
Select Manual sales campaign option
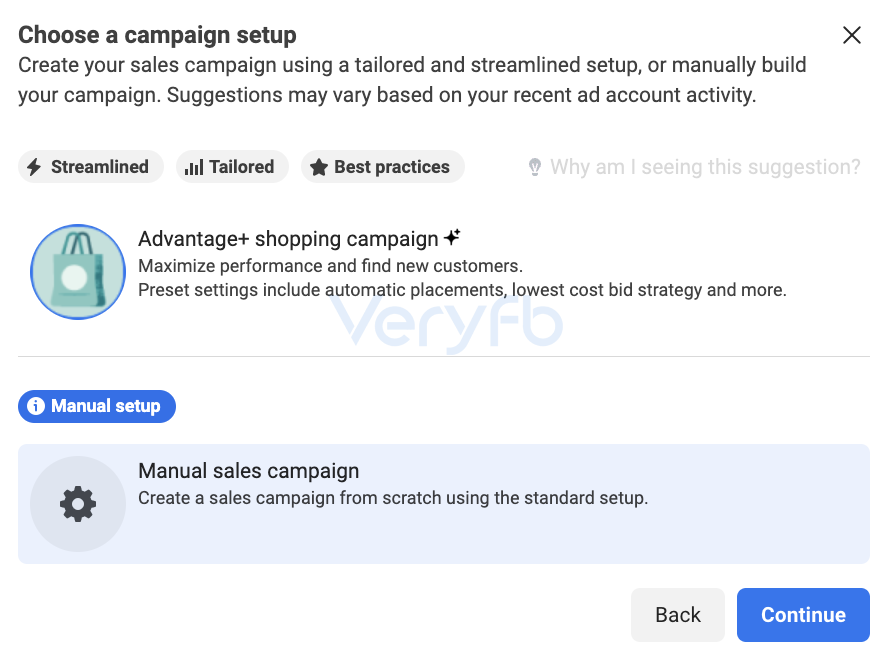[444, 504]
